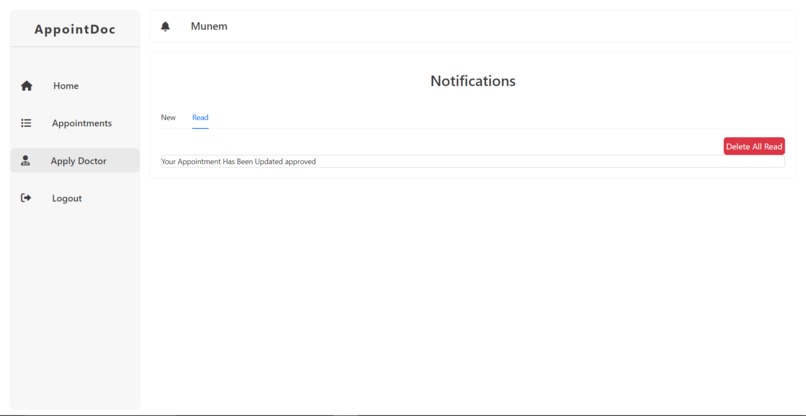Click the Delete All Read button
Screen dimensions: 806x416
pyautogui.click(x=754, y=146)
